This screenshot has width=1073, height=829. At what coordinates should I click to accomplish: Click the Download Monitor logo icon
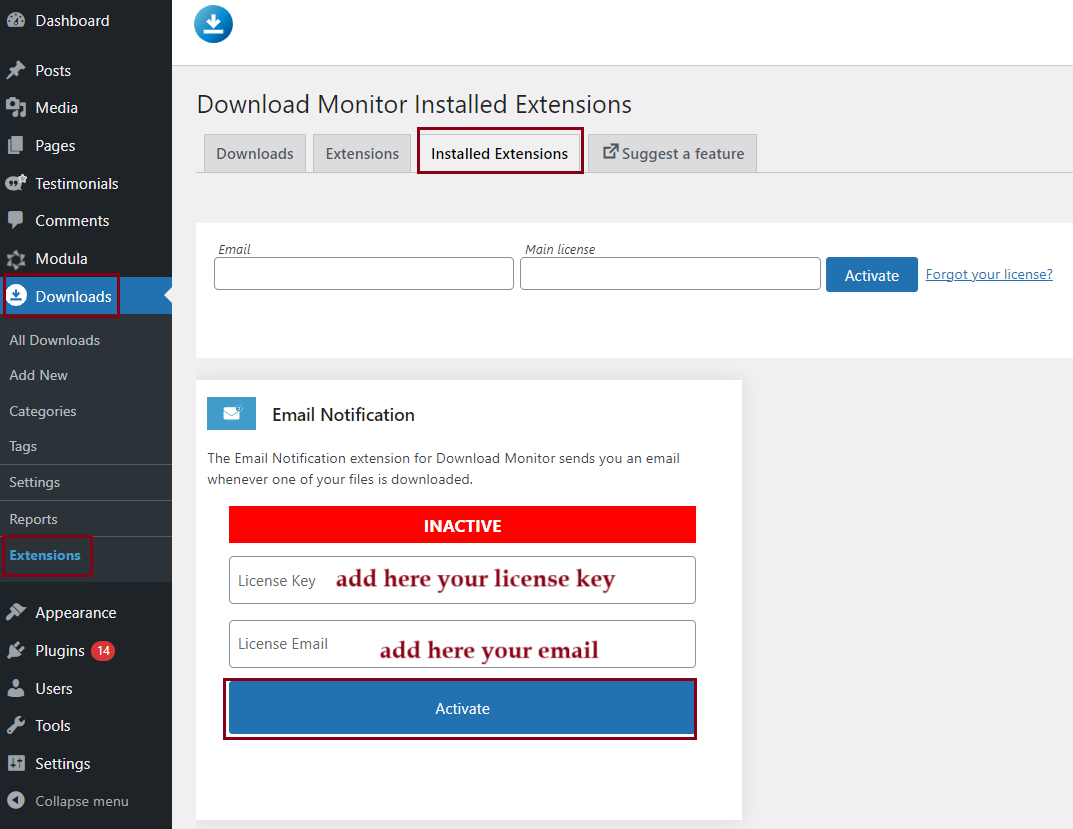pyautogui.click(x=214, y=24)
